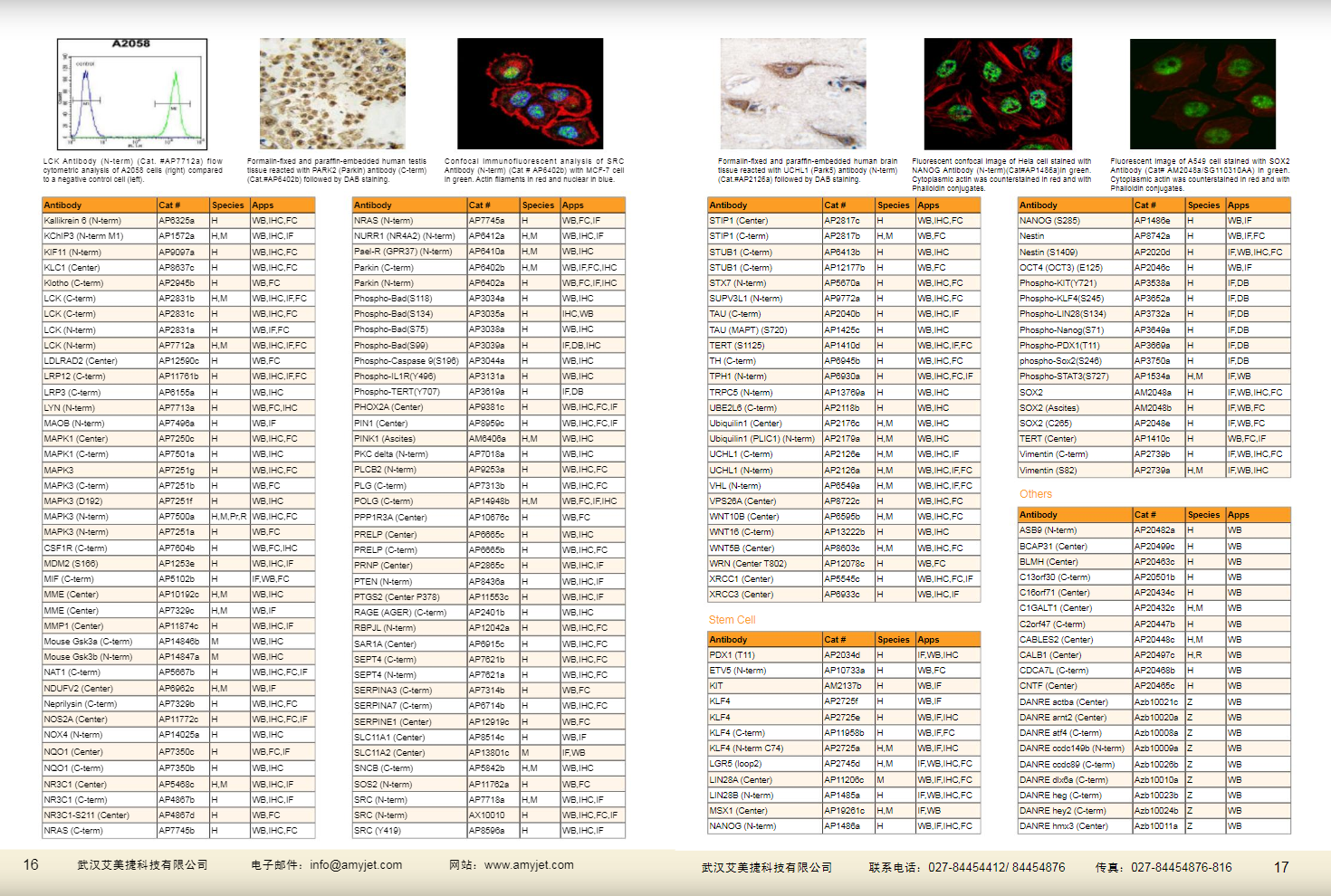Select the Mouse Gsk3a (C-term) antibody entry
This screenshot has height=896, width=1331.
(x=88, y=642)
